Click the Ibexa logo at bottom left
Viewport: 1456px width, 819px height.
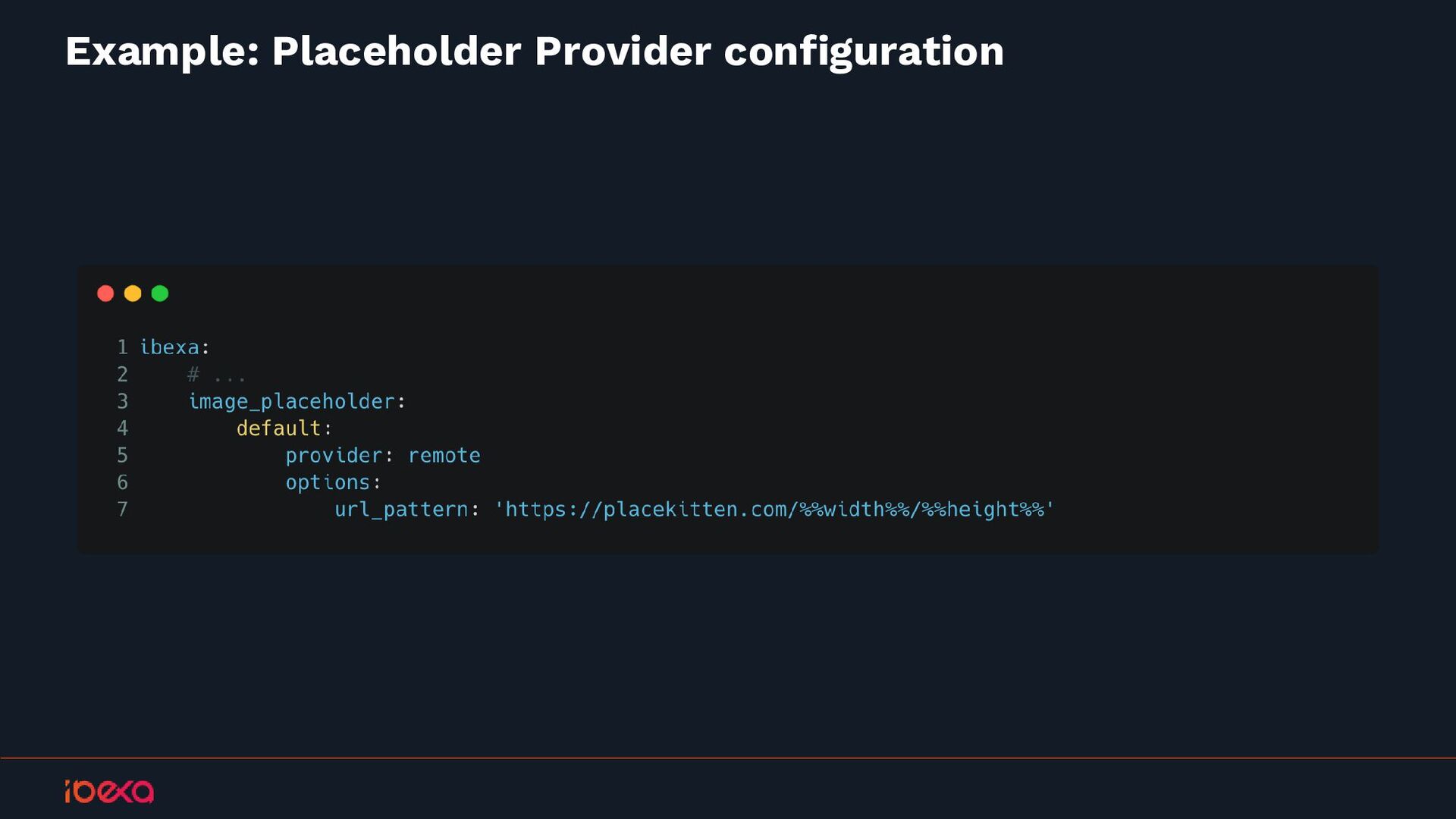coord(109,791)
